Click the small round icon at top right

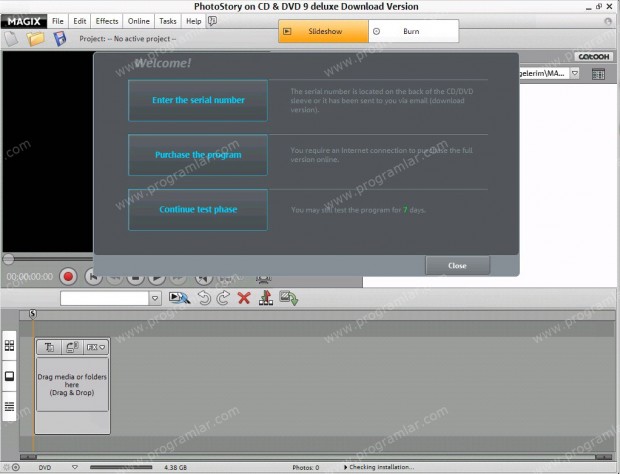point(608,21)
